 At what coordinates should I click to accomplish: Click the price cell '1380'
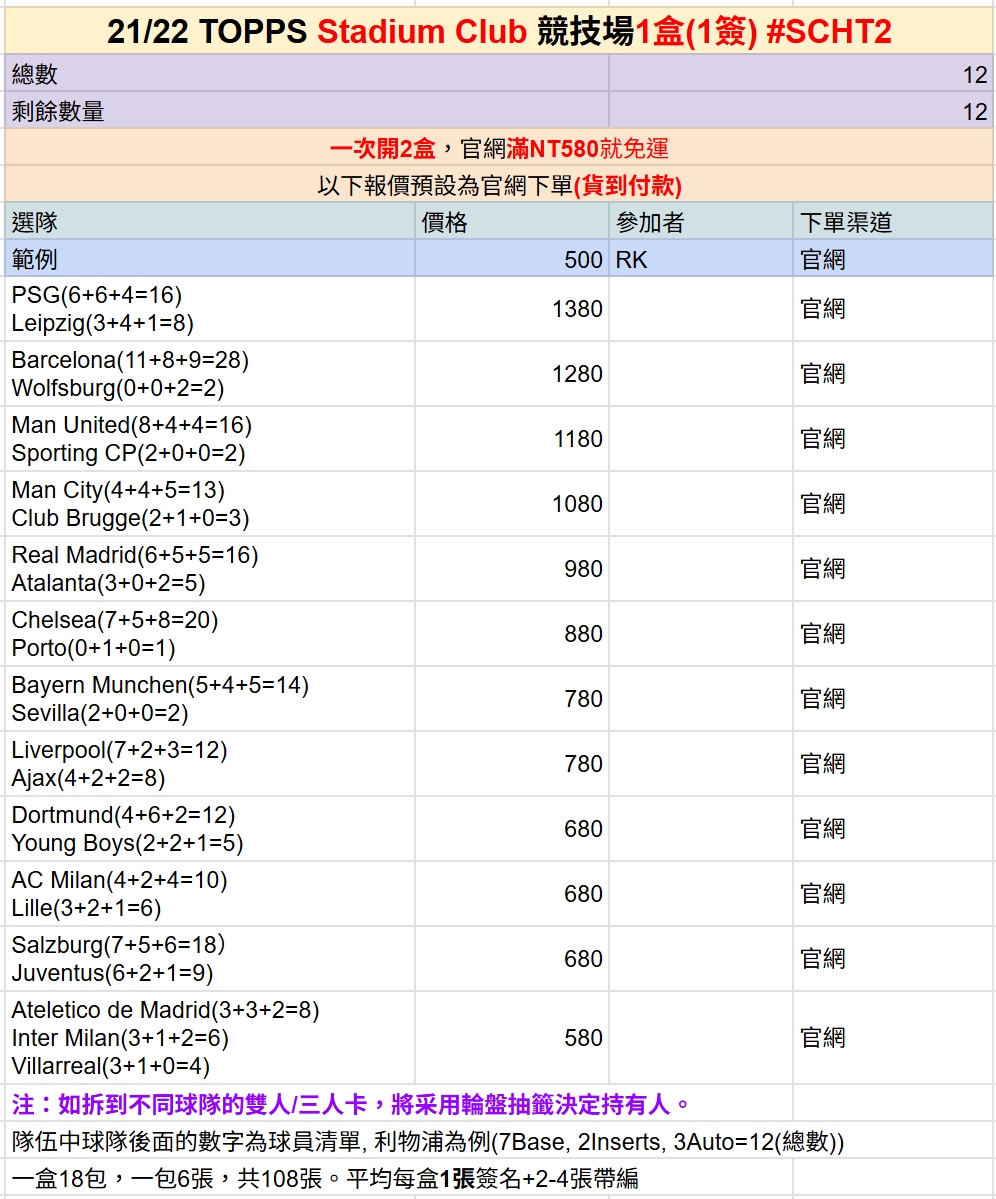[x=511, y=309]
